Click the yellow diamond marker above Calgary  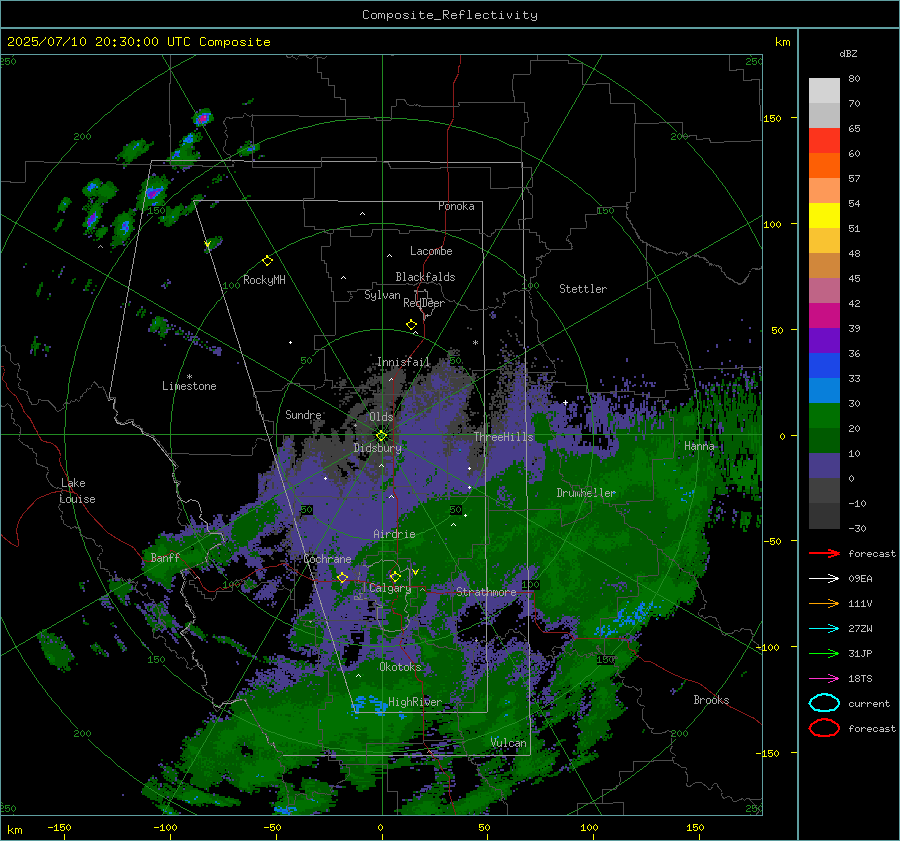[x=395, y=576]
